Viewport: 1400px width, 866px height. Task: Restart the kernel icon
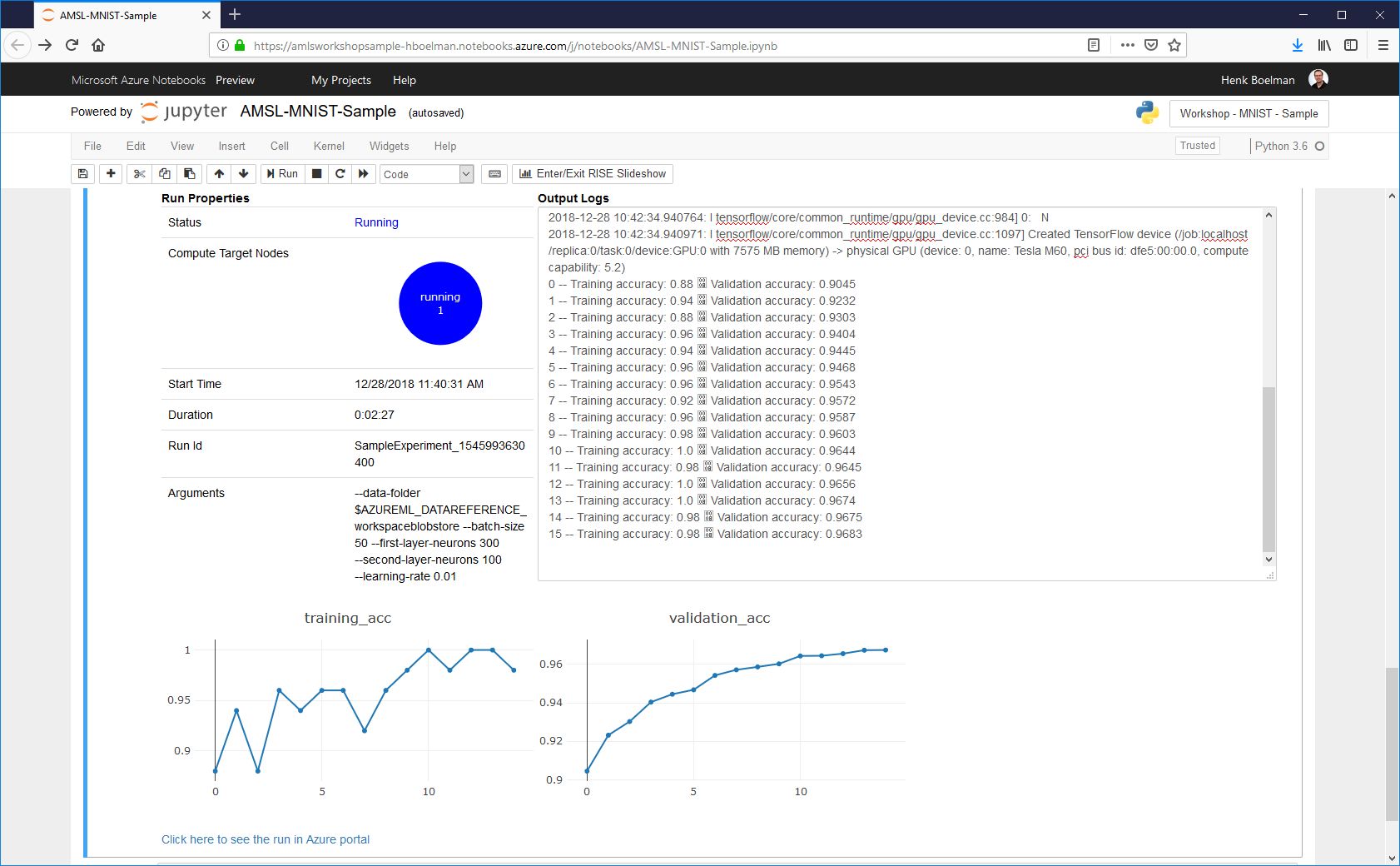(340, 174)
